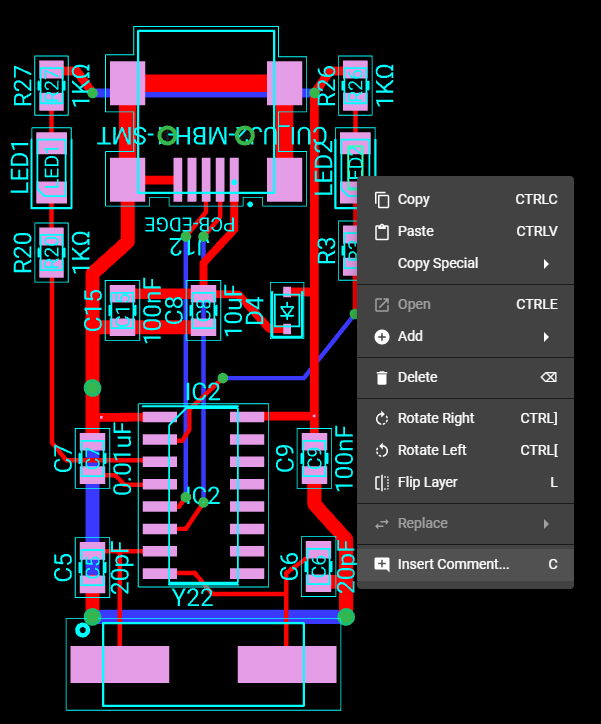Screen dimensions: 601x724
Task: Expand the Add submenu arrow
Action: tap(546, 336)
